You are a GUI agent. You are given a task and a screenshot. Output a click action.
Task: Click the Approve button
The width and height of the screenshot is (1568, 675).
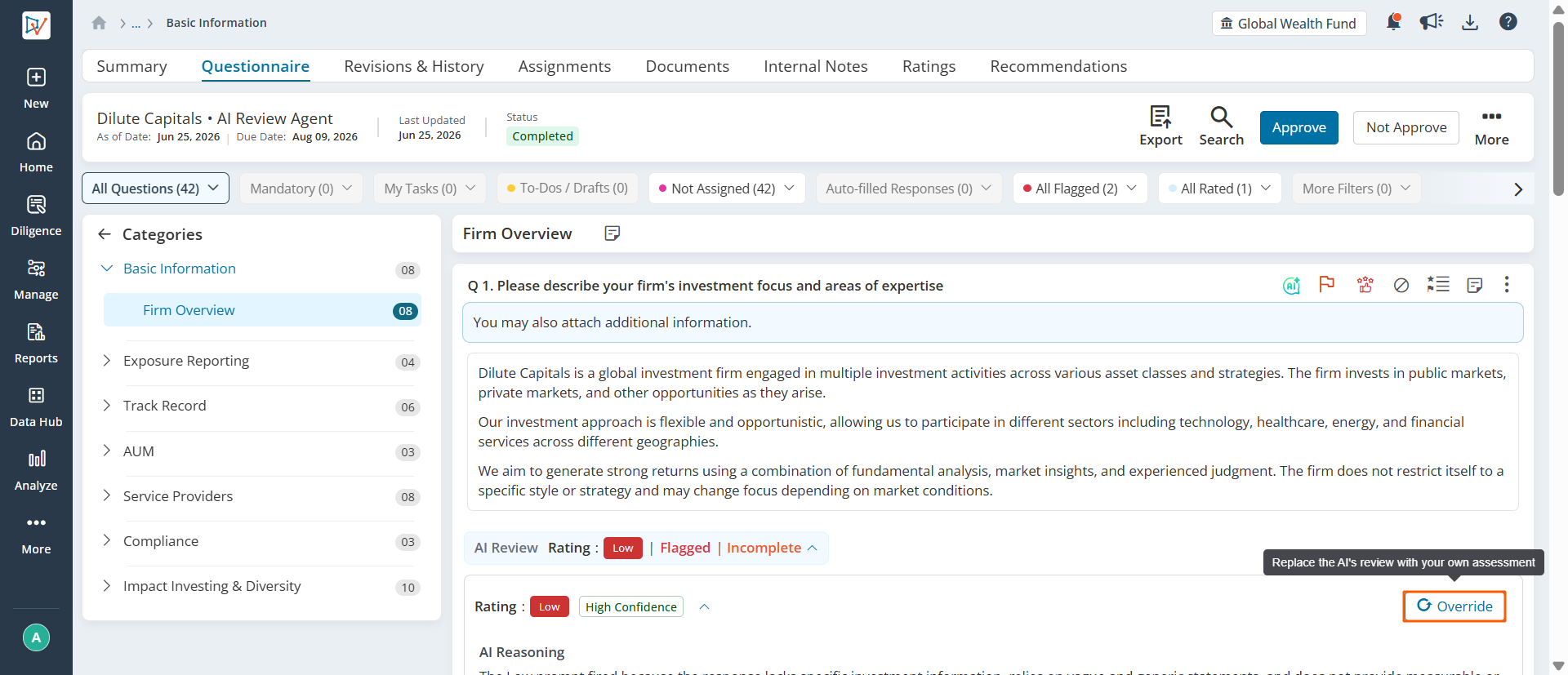(1298, 127)
